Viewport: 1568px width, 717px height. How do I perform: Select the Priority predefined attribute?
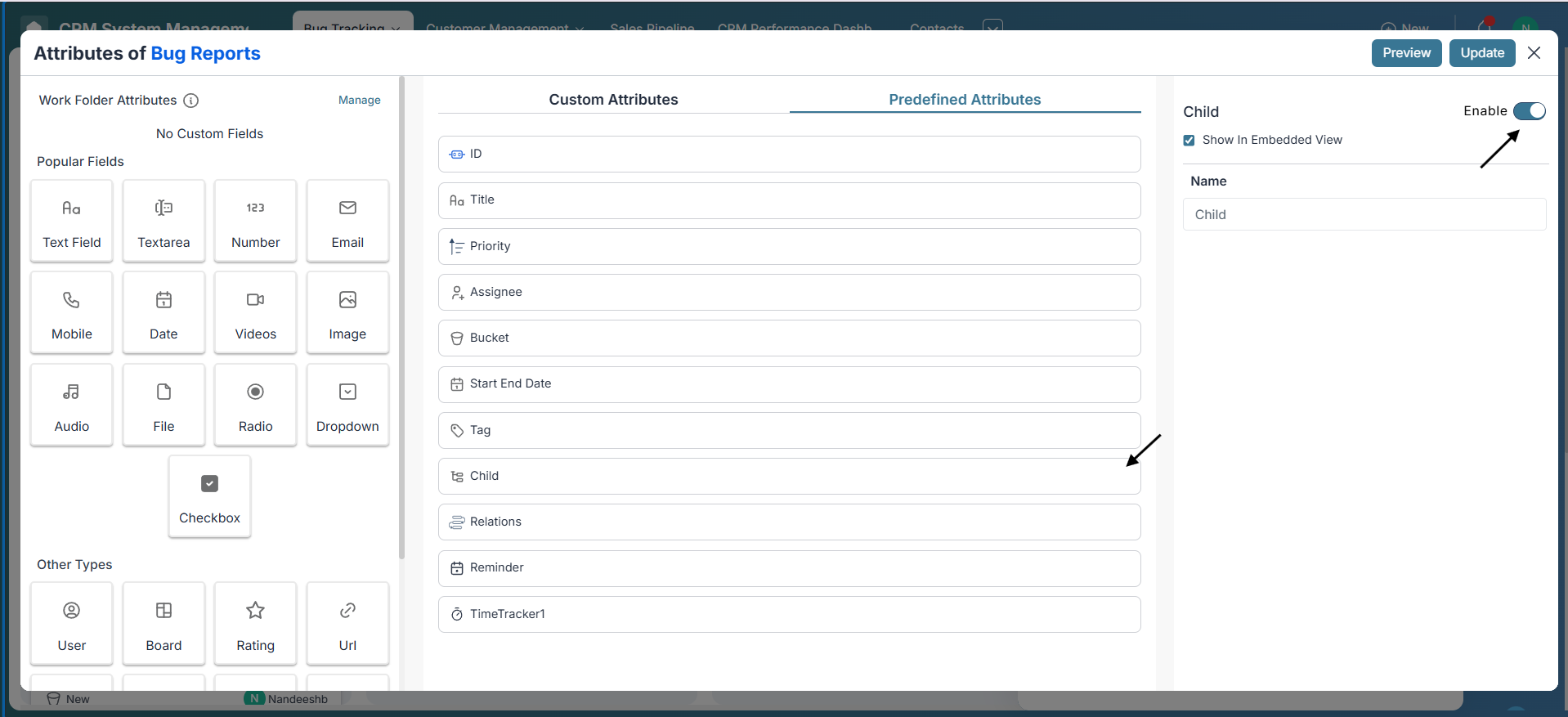coord(789,246)
